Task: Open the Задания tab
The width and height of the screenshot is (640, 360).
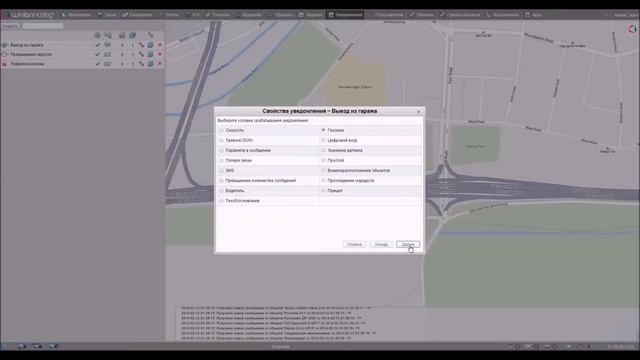Action: click(x=311, y=15)
